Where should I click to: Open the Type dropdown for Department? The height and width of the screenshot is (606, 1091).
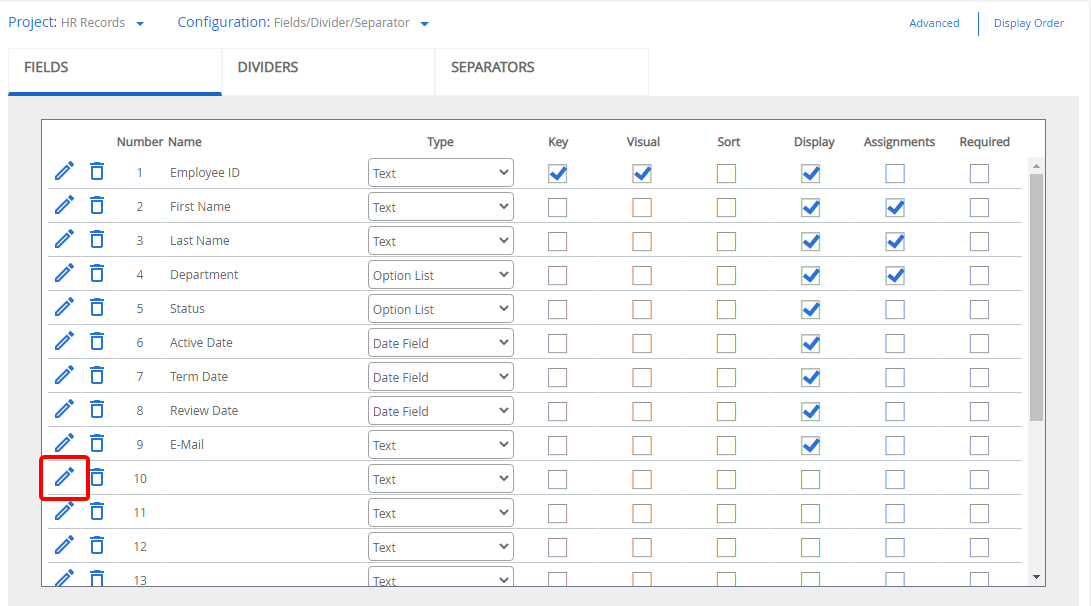pos(440,275)
